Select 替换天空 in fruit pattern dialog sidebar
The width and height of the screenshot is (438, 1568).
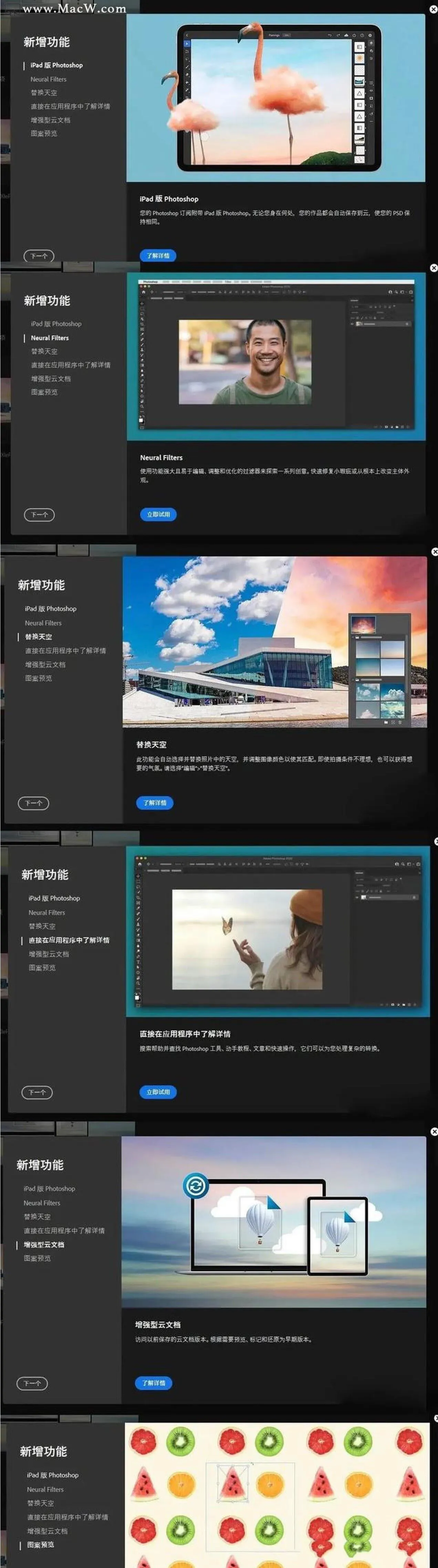click(41, 1504)
